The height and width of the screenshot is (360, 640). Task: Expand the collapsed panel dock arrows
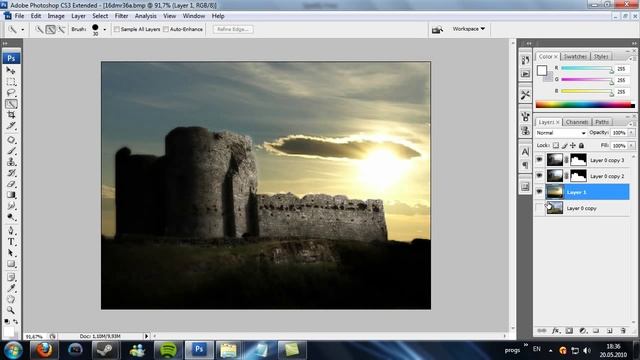(529, 43)
